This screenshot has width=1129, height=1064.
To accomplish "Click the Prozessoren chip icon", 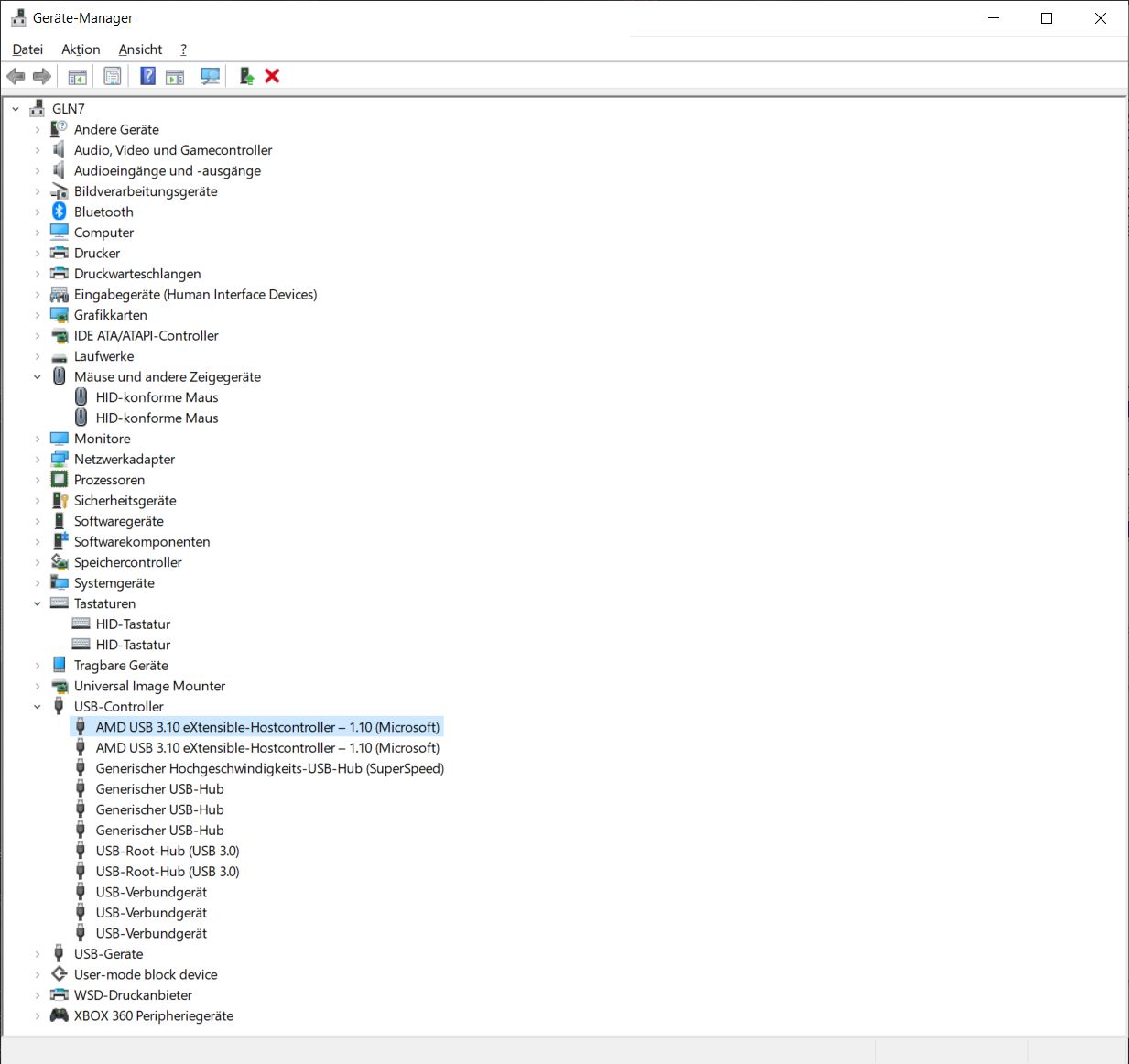I will click(60, 480).
